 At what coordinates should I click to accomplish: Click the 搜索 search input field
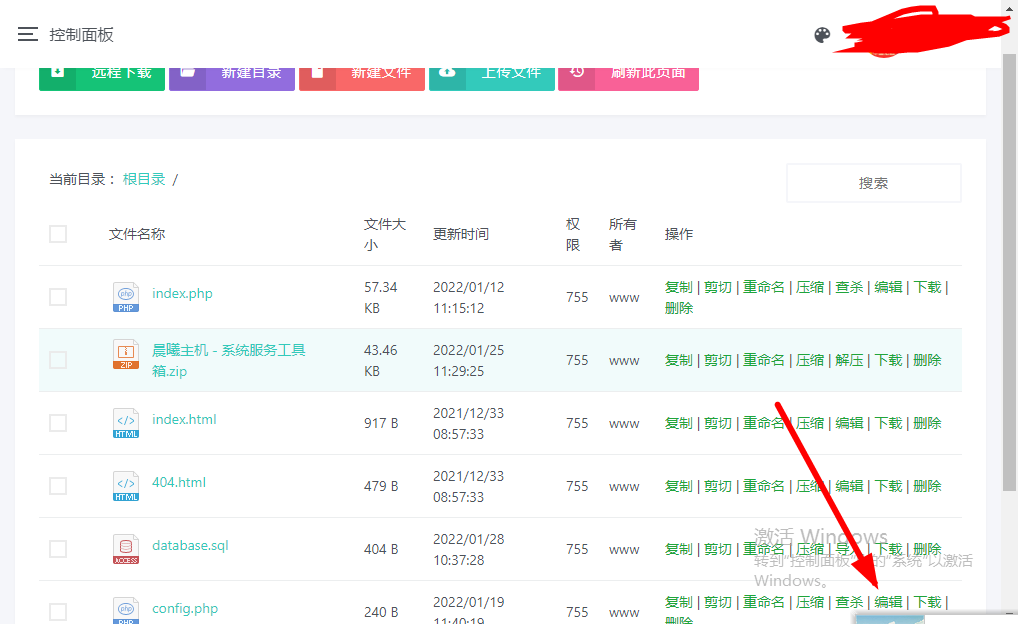[873, 183]
